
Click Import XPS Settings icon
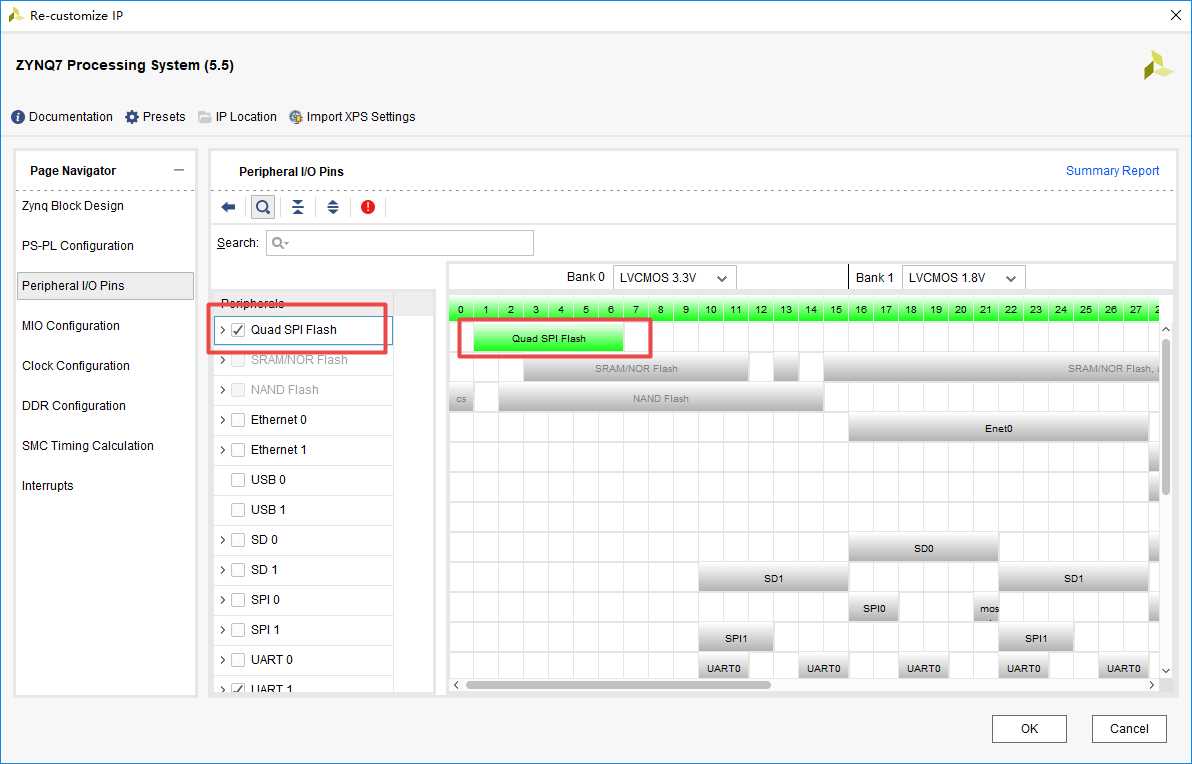296,117
